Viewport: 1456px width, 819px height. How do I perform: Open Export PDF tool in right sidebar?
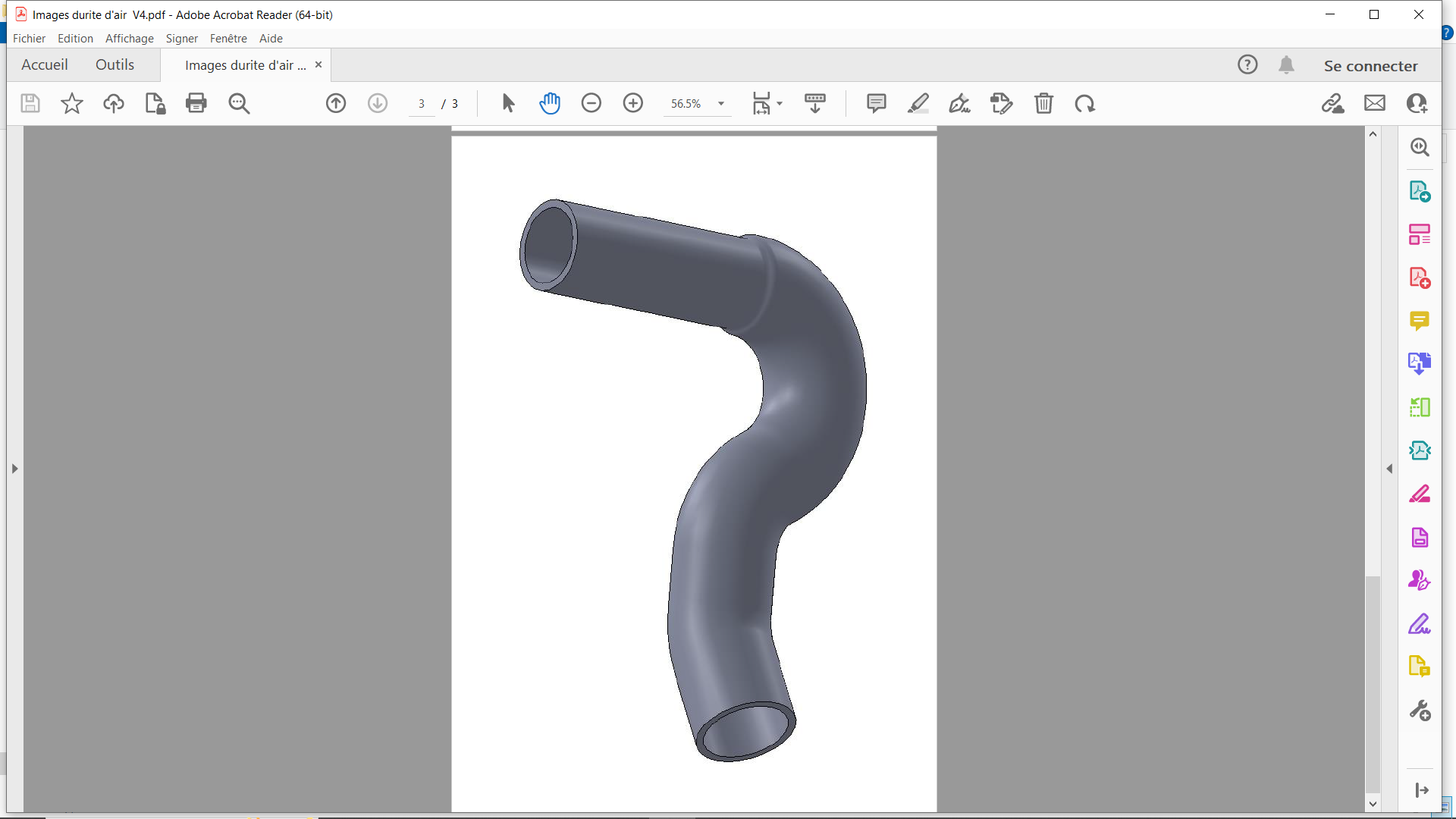pos(1420,191)
